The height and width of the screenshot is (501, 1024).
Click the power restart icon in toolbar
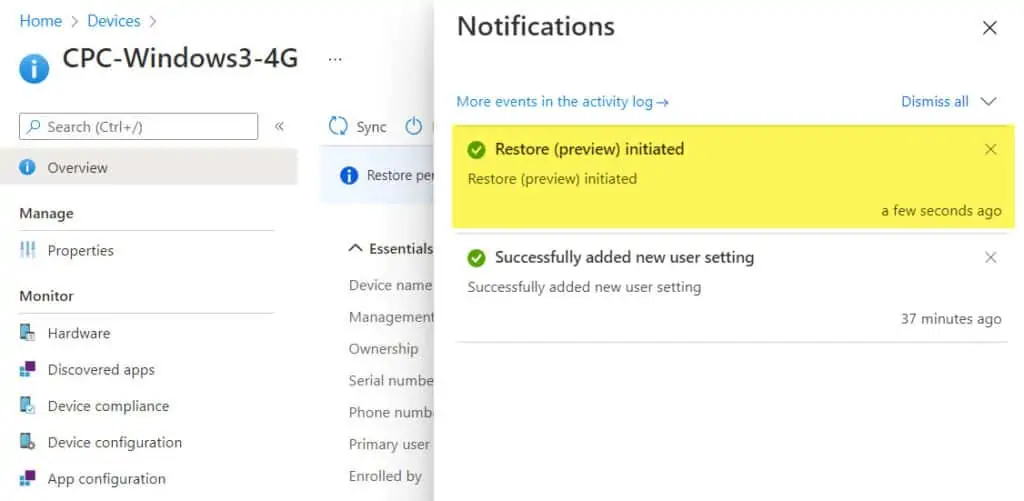coord(413,126)
